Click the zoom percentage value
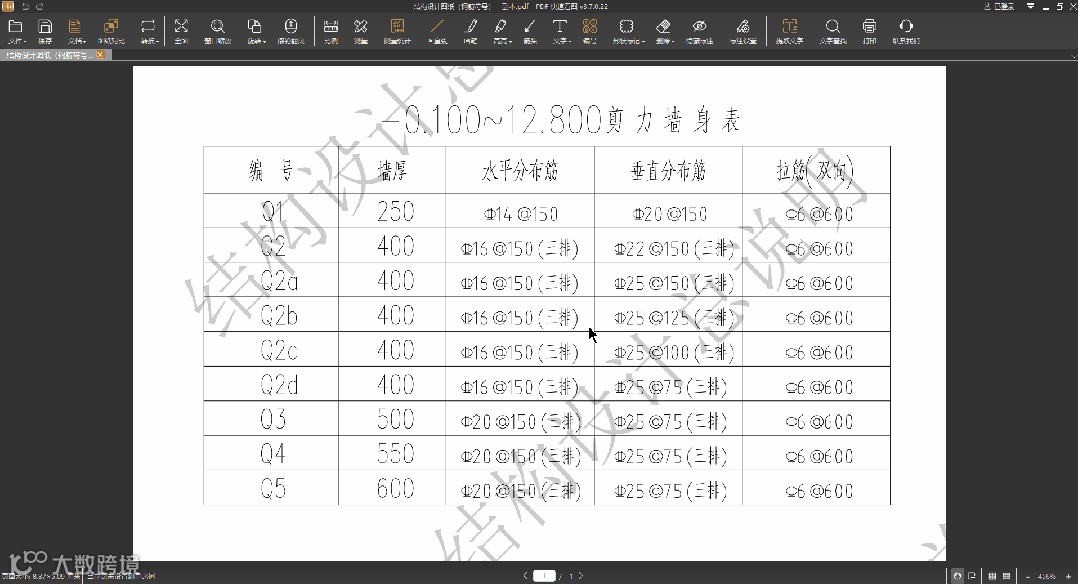This screenshot has height=584, width=1078. 1047,576
